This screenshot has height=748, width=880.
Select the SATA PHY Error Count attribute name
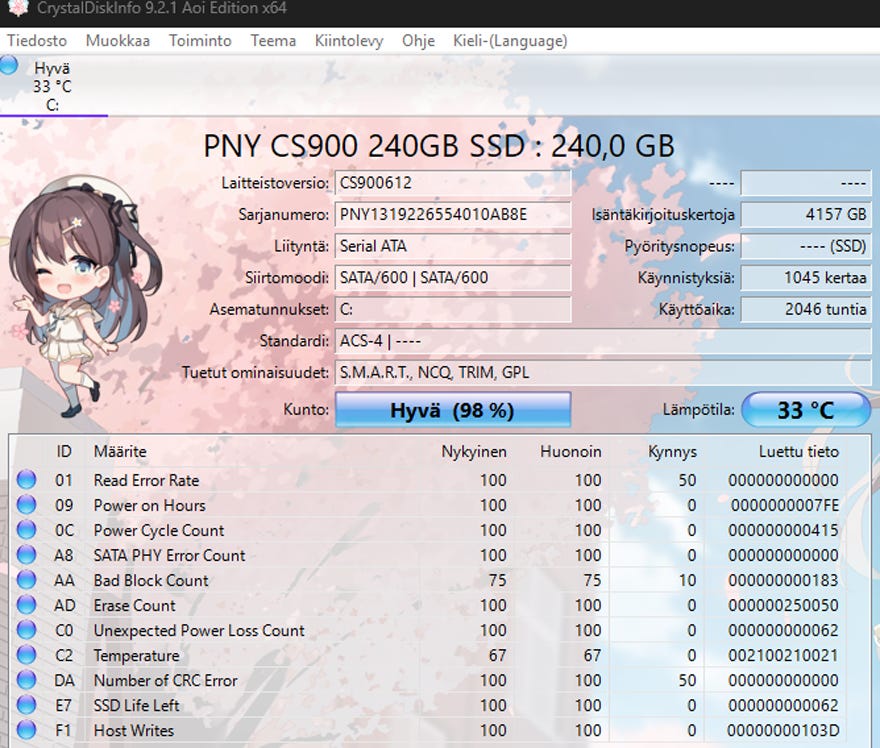click(x=169, y=555)
